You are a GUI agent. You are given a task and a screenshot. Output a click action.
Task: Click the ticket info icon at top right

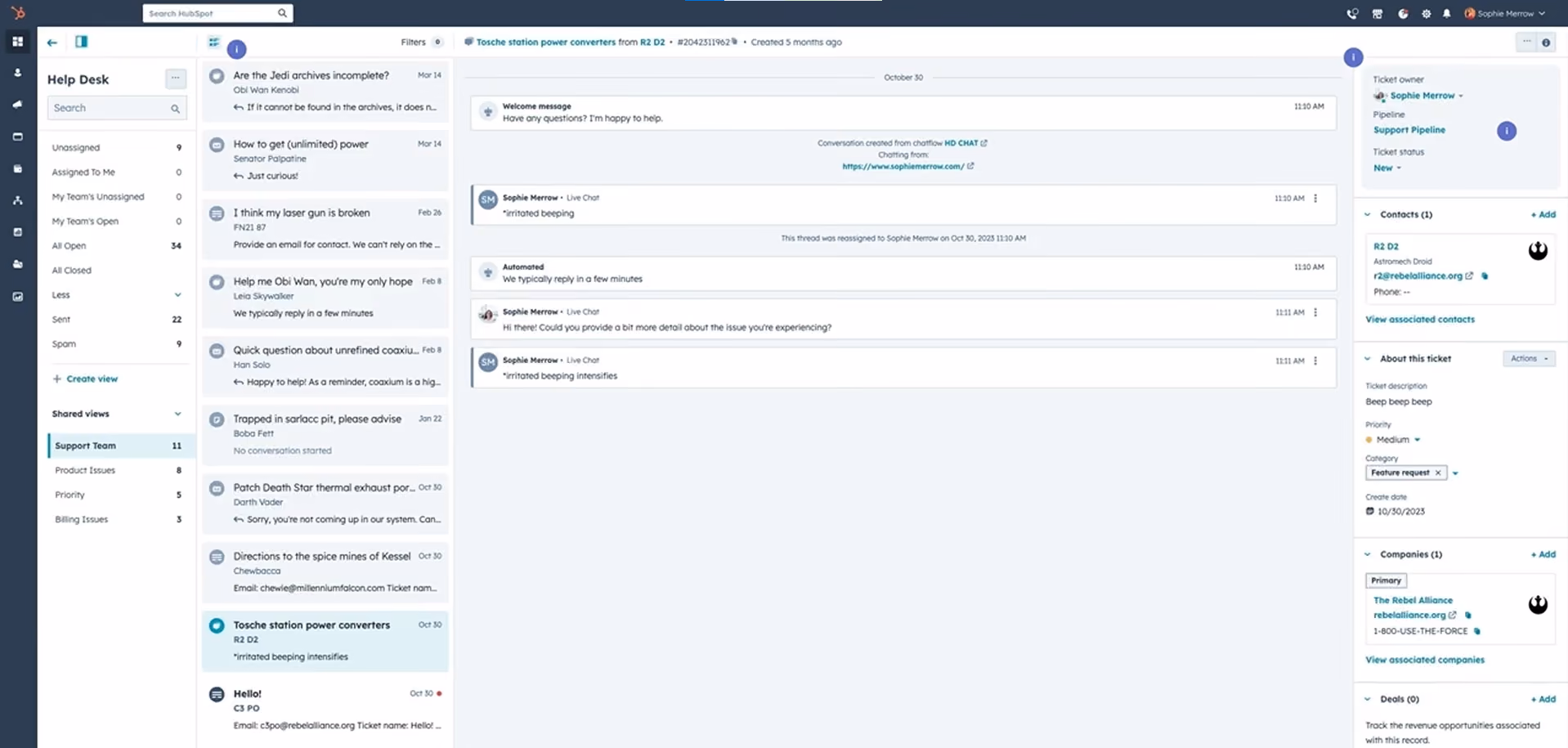(1546, 43)
